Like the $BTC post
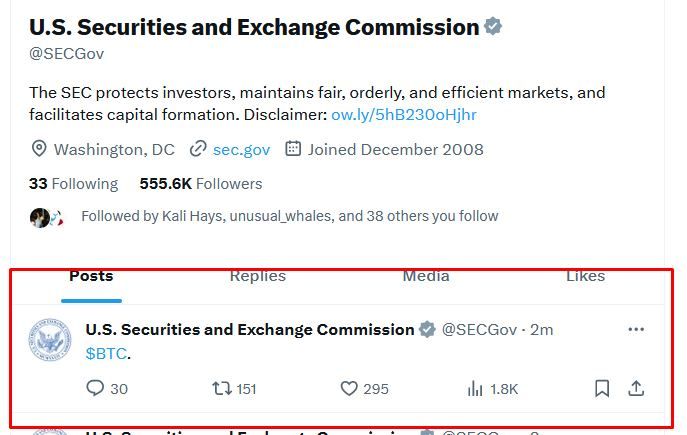The width and height of the screenshot is (687, 435). pyautogui.click(x=349, y=388)
